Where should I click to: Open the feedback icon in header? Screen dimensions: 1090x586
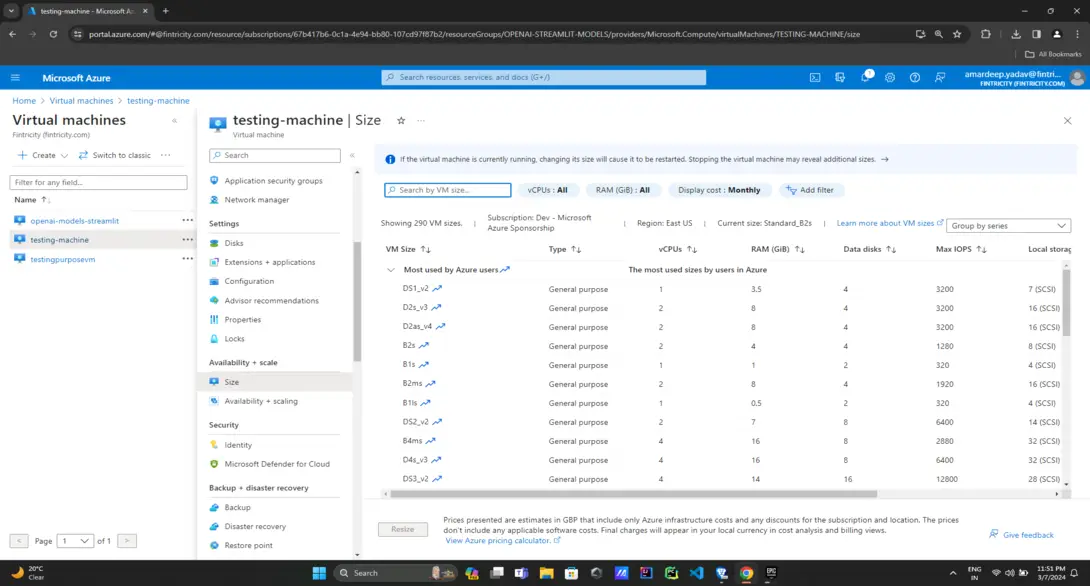[x=940, y=78]
